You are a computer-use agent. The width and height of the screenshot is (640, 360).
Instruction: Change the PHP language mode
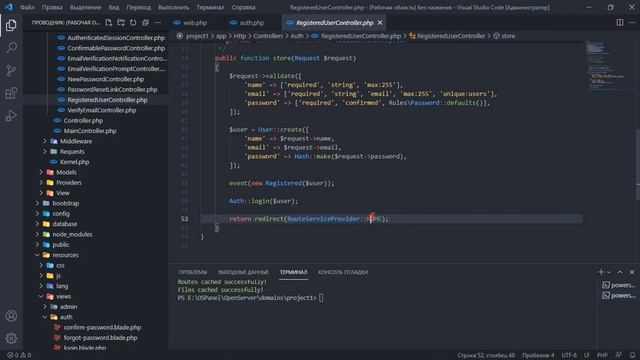(602, 355)
